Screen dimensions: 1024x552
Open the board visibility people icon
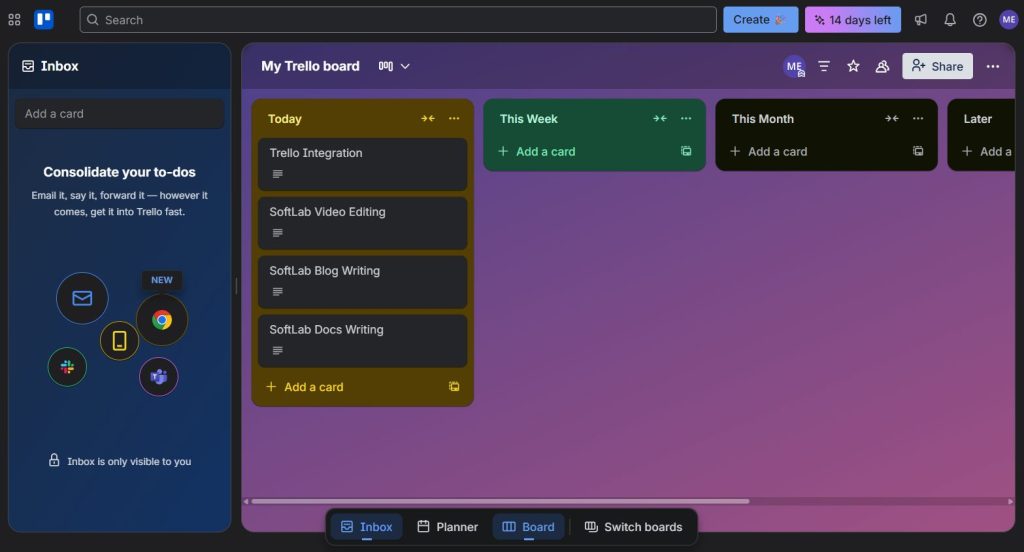coord(882,66)
